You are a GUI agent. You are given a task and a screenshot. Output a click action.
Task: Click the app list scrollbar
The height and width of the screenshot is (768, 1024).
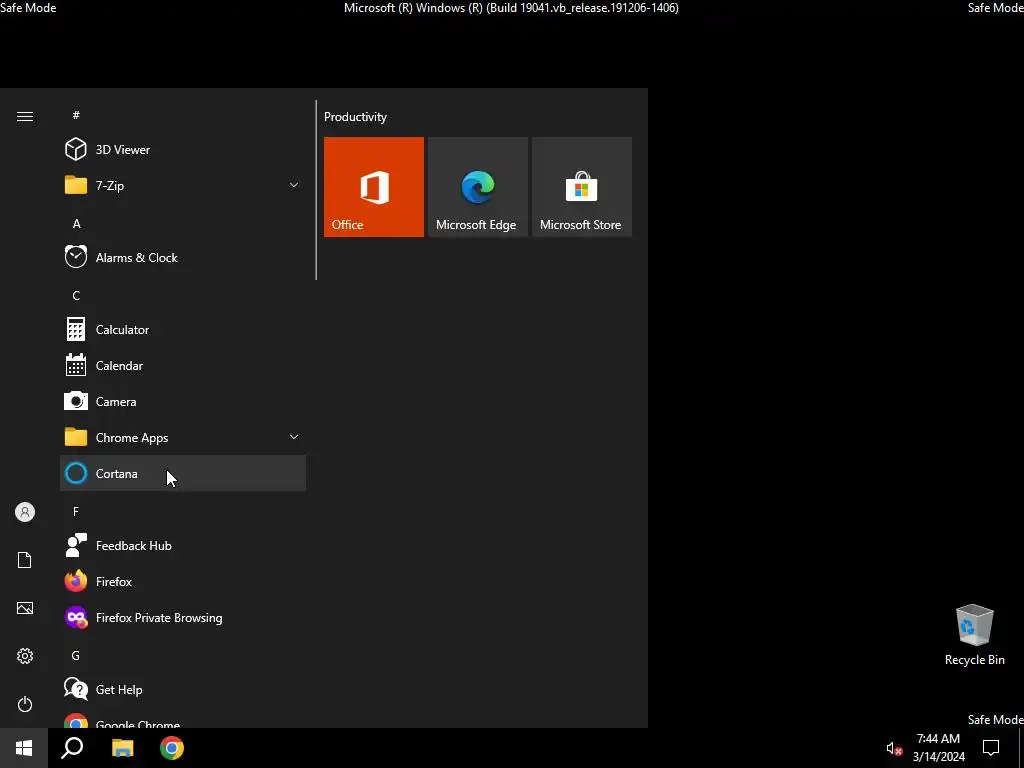point(316,189)
